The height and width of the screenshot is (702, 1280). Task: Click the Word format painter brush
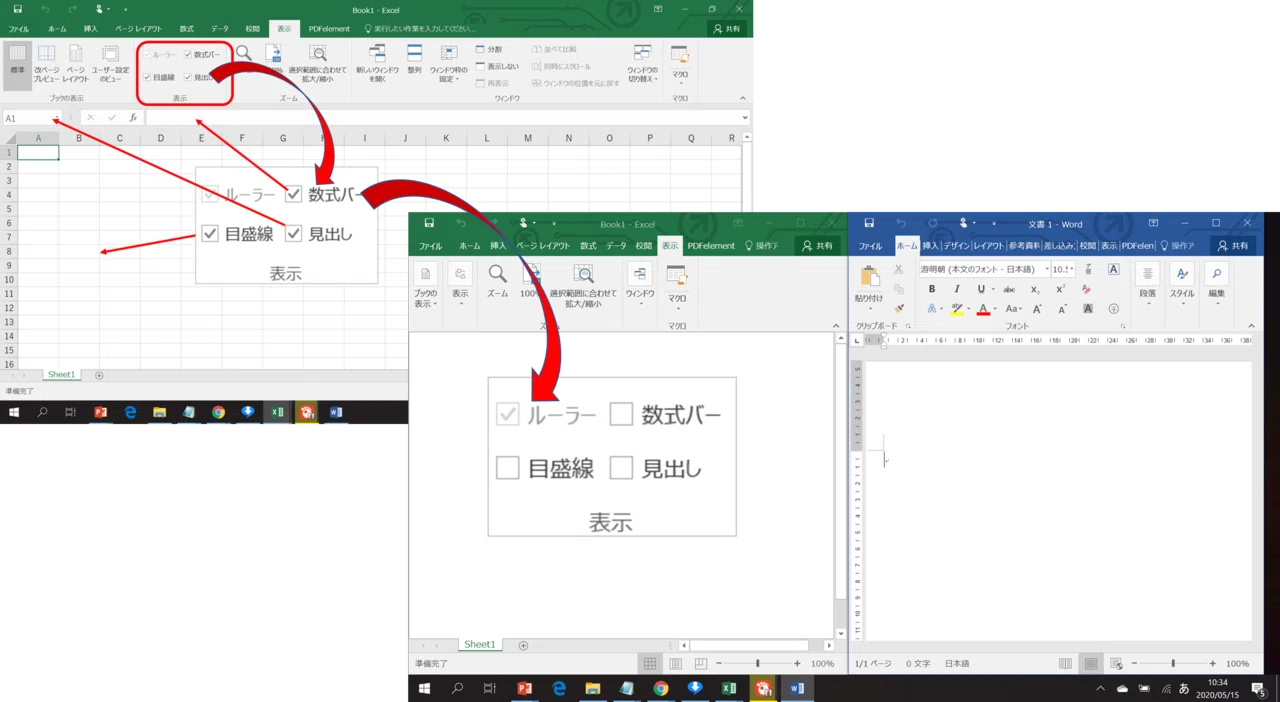[x=898, y=309]
